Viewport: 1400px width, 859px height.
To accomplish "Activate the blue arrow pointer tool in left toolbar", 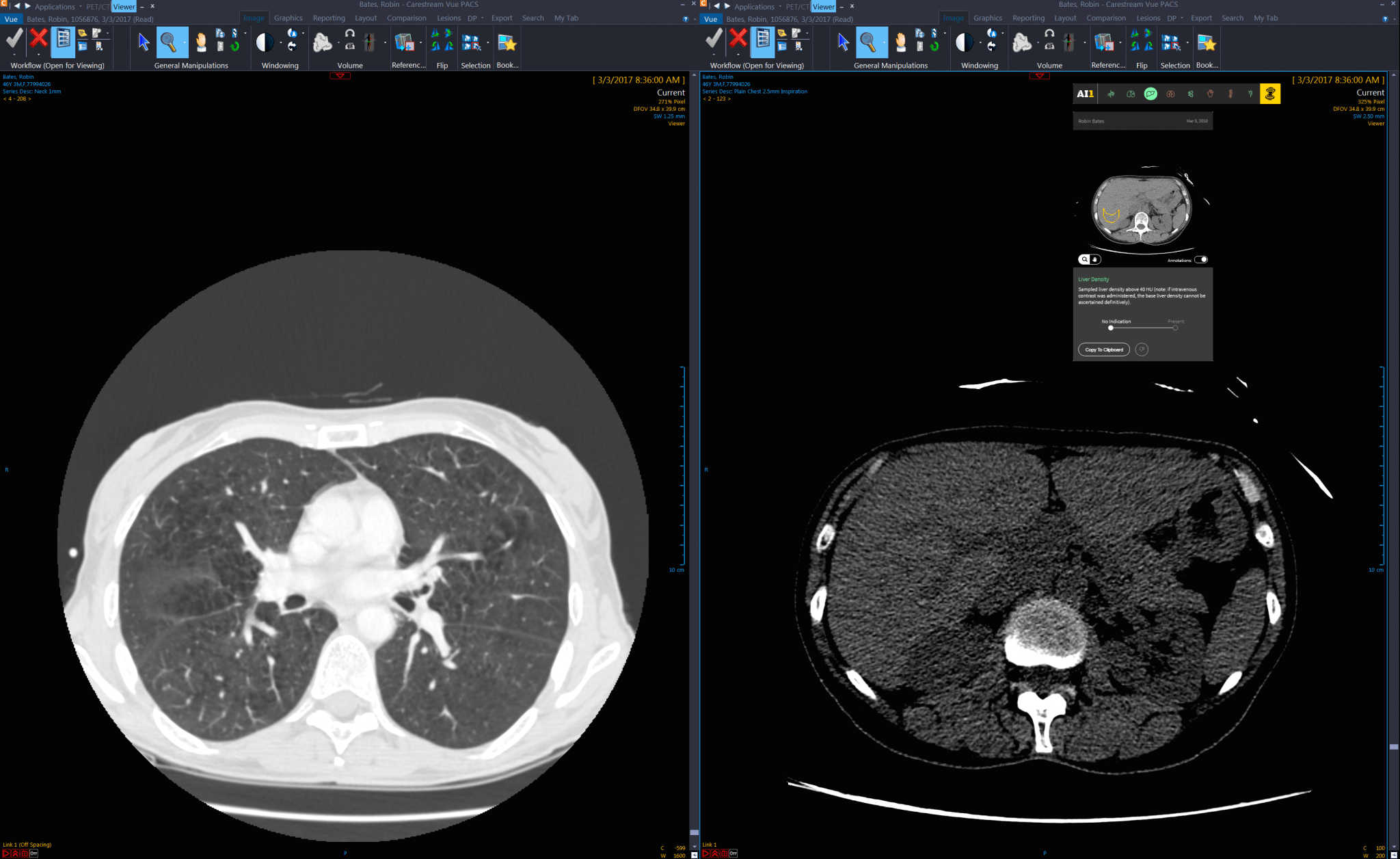I will pyautogui.click(x=144, y=42).
